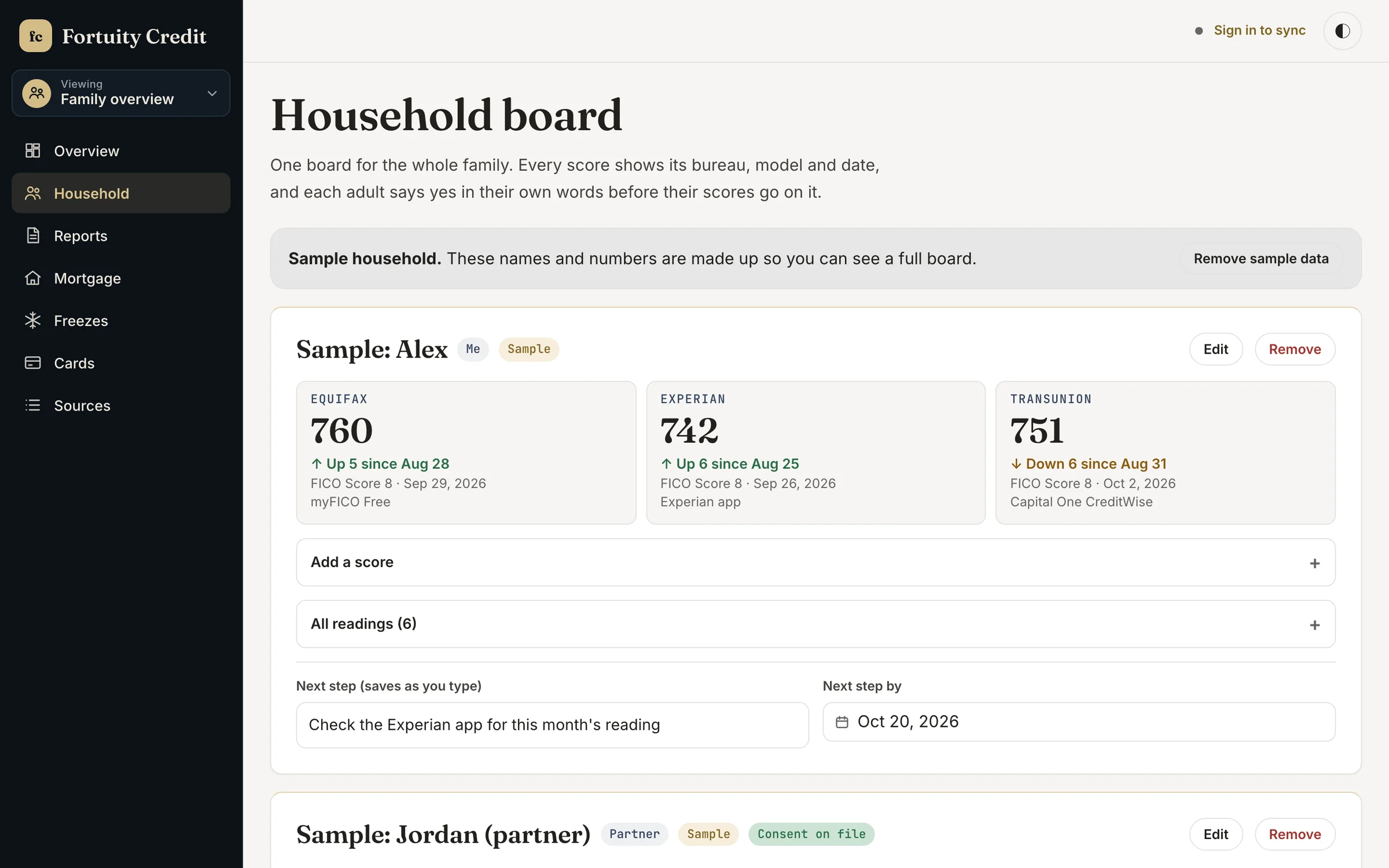The height and width of the screenshot is (868, 1389).
Task: Remove Sample: Alex from board
Action: pyautogui.click(x=1295, y=349)
